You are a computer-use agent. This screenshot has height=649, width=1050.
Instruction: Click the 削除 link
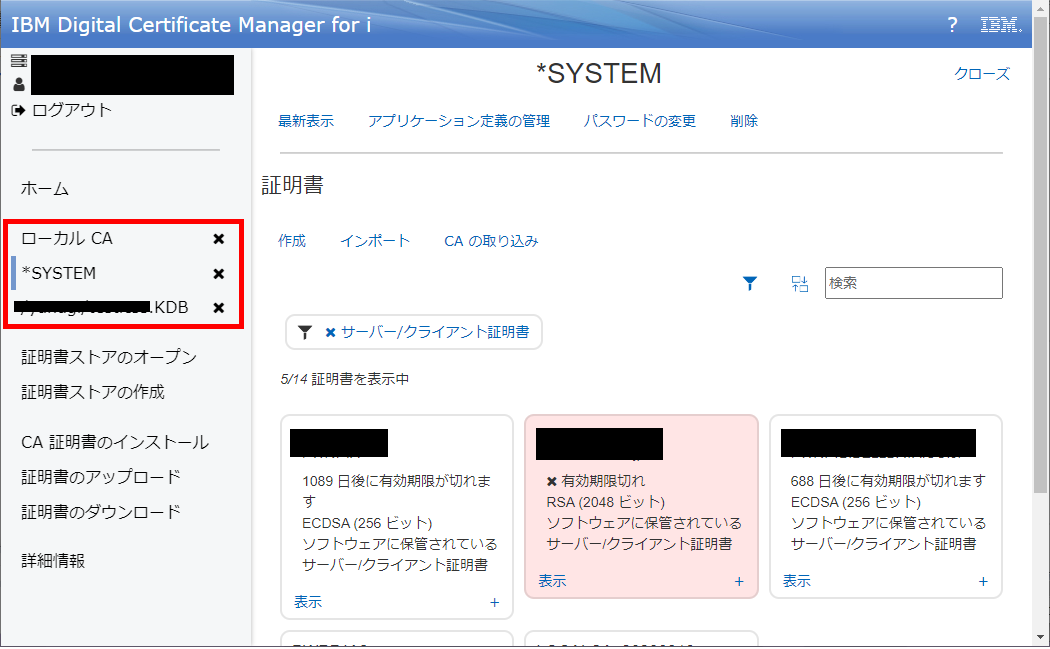click(x=744, y=121)
